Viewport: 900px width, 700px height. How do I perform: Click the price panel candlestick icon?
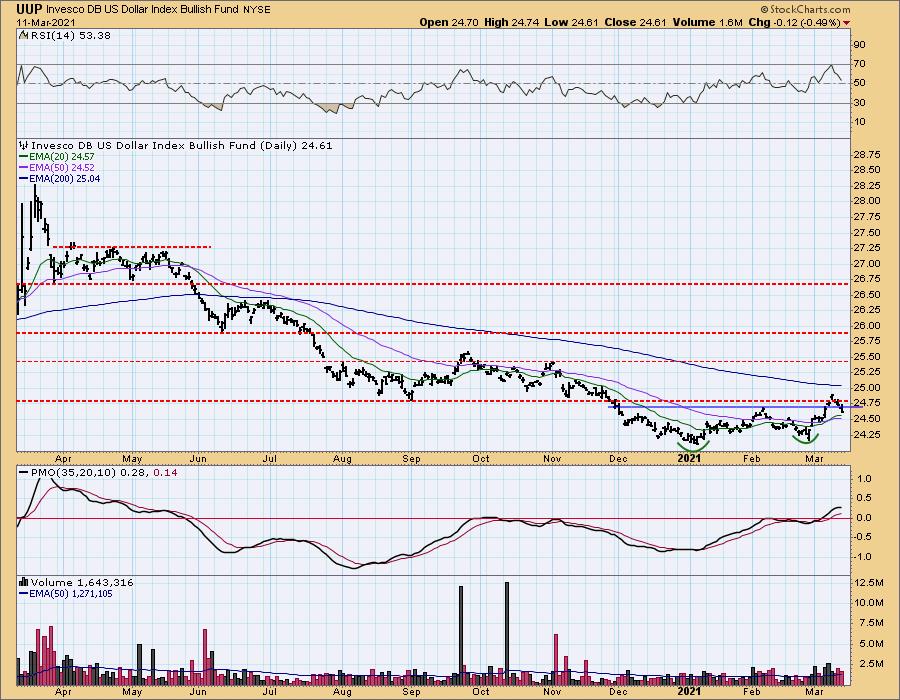point(24,146)
